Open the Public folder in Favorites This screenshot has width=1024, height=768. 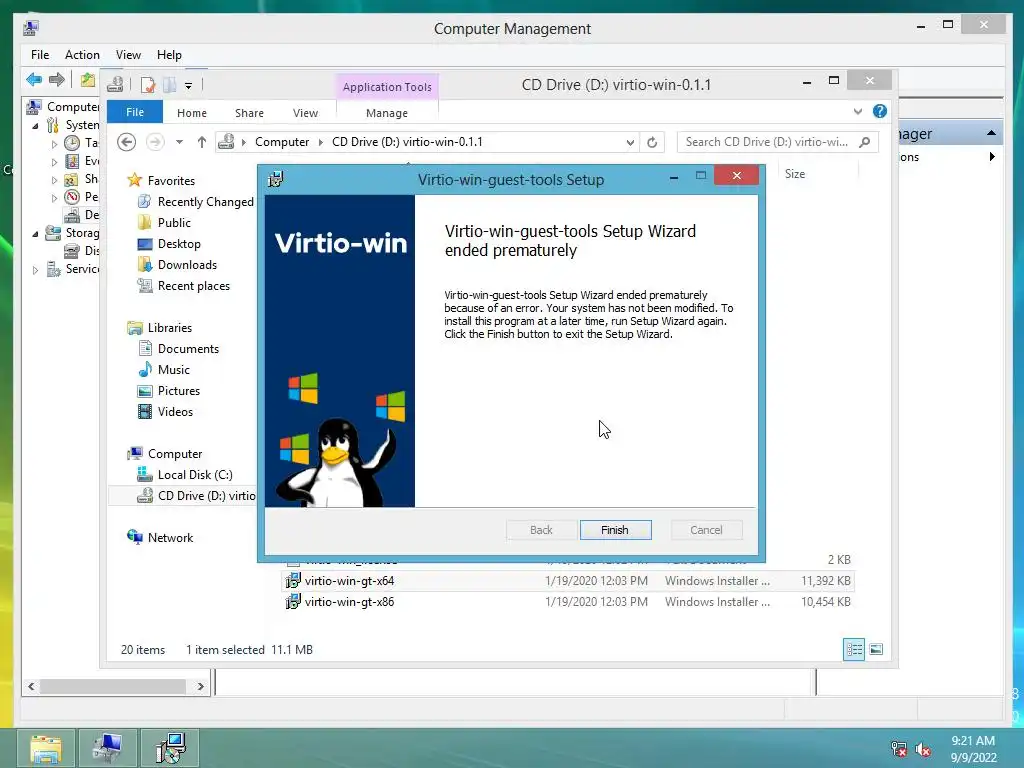(x=165, y=223)
